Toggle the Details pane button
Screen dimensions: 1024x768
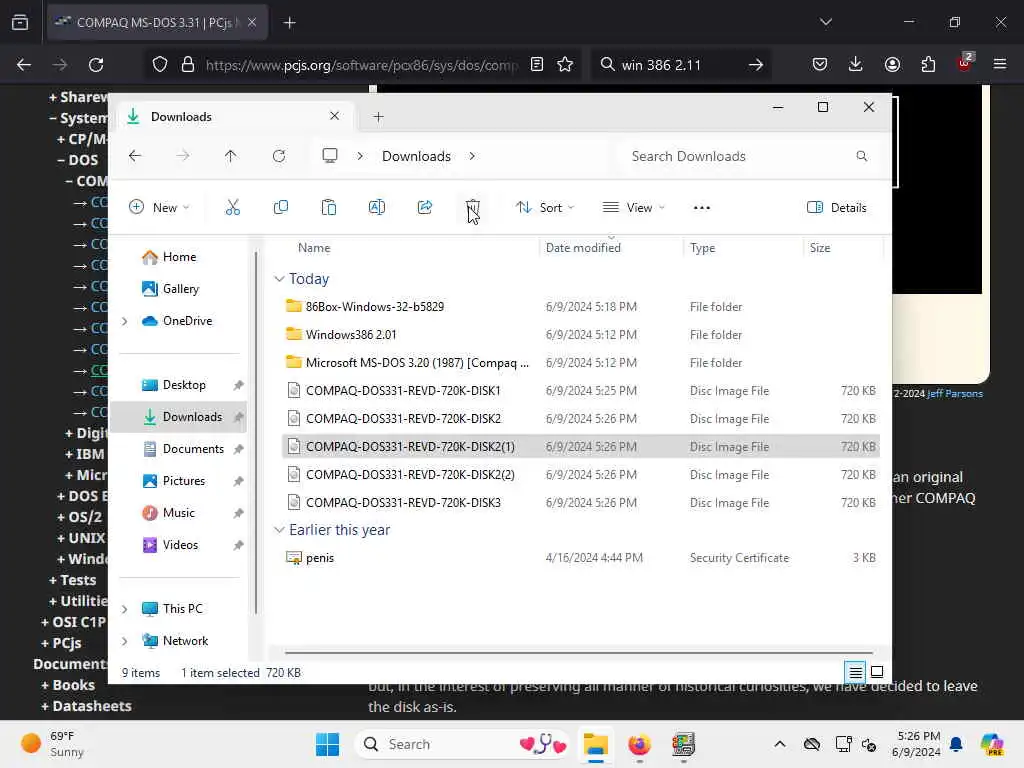[x=837, y=208]
